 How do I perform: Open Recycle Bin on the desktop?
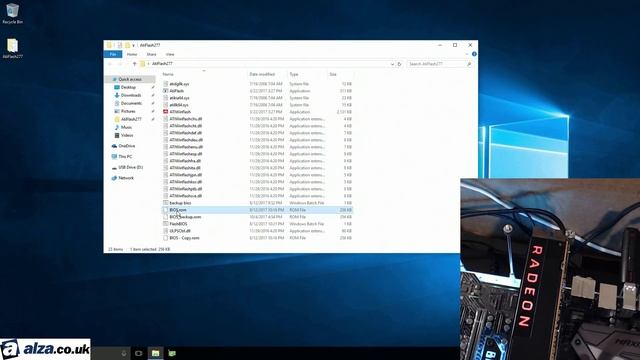(x=12, y=13)
